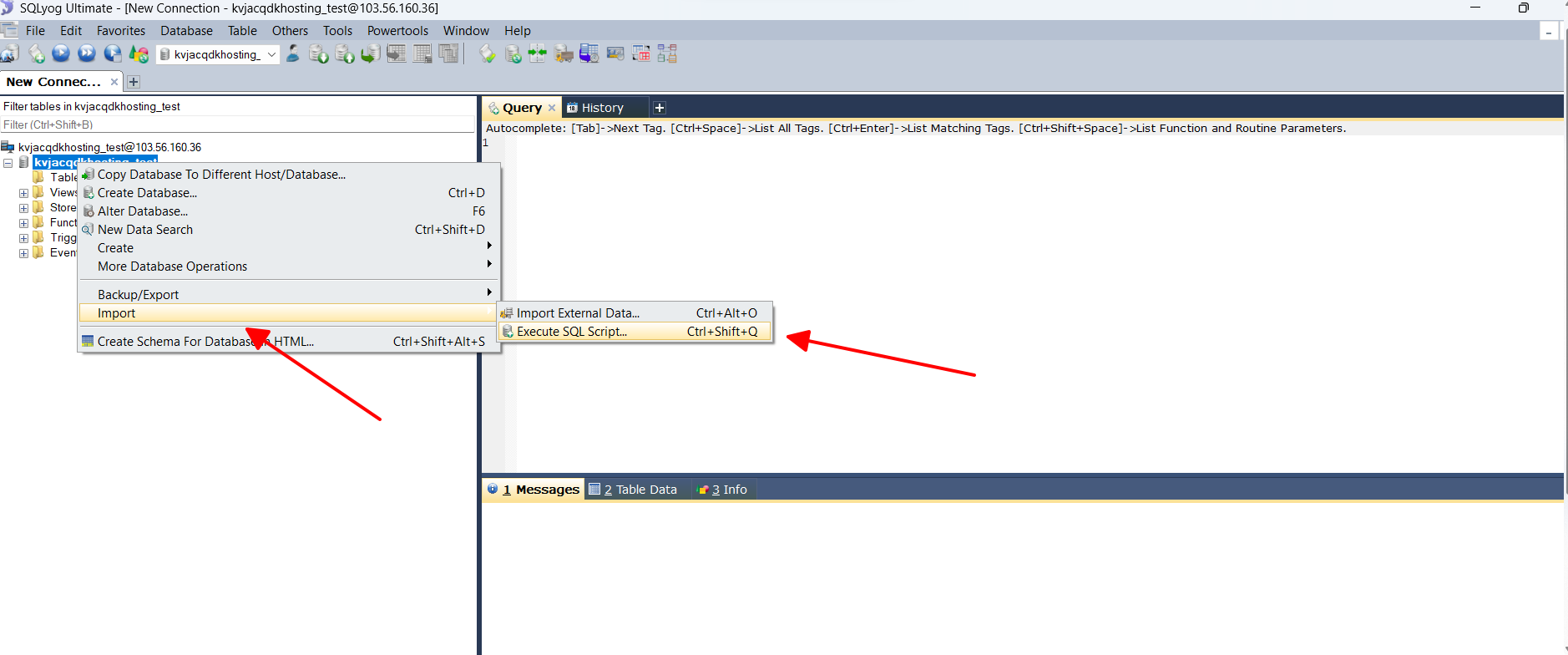Viewport: 1568px width, 655px height.
Task: Select Alter Database in context menu
Action: click(x=289, y=211)
